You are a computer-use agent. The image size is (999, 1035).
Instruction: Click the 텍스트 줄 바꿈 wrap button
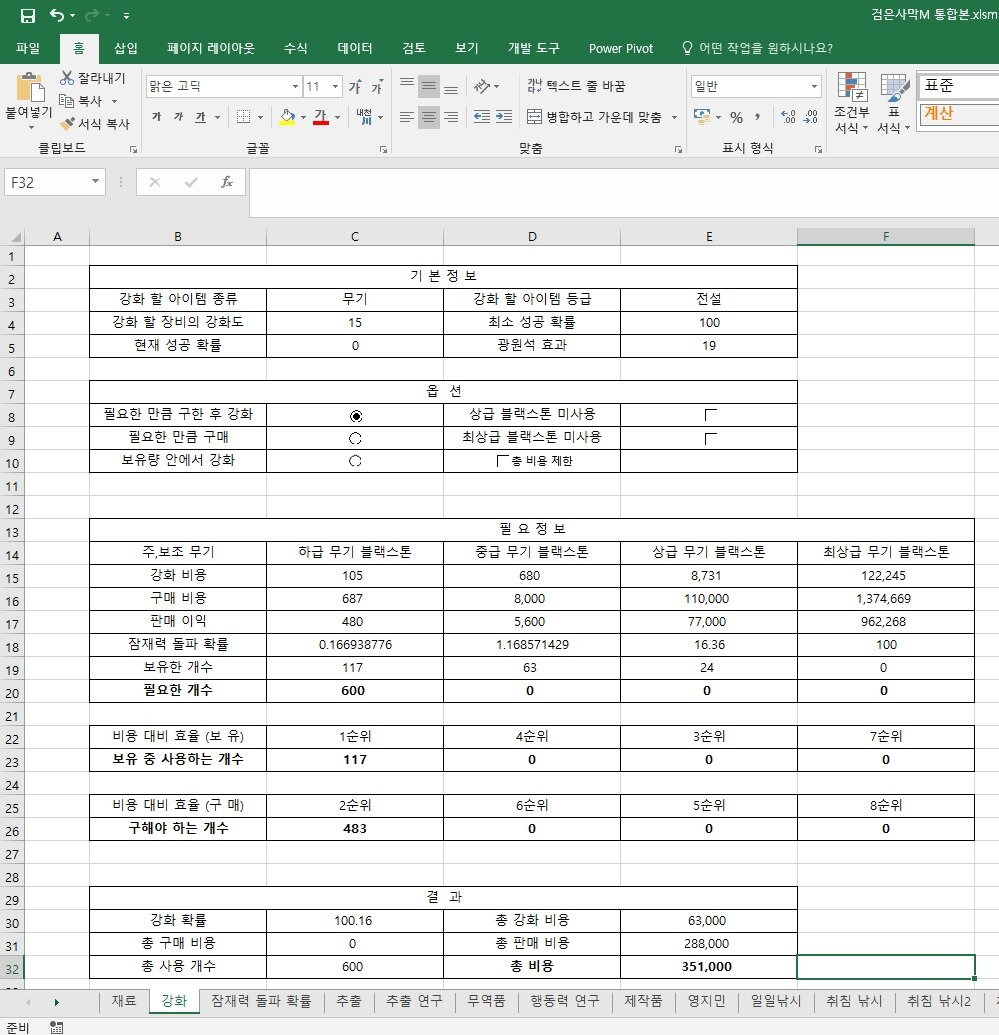[576, 87]
